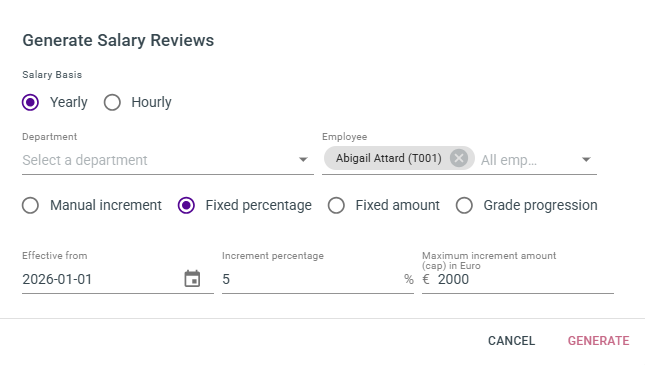Click the Abigail Attard (T001) chip
The image size is (645, 365).
(x=388, y=158)
